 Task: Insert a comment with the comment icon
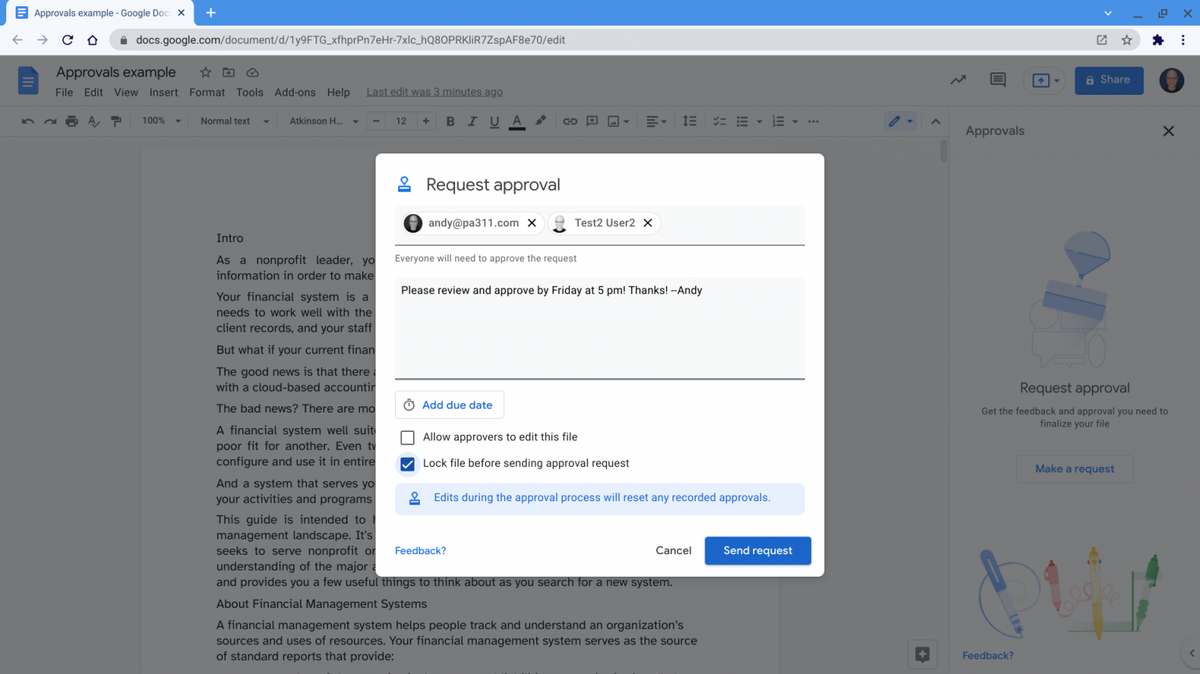pyautogui.click(x=593, y=121)
